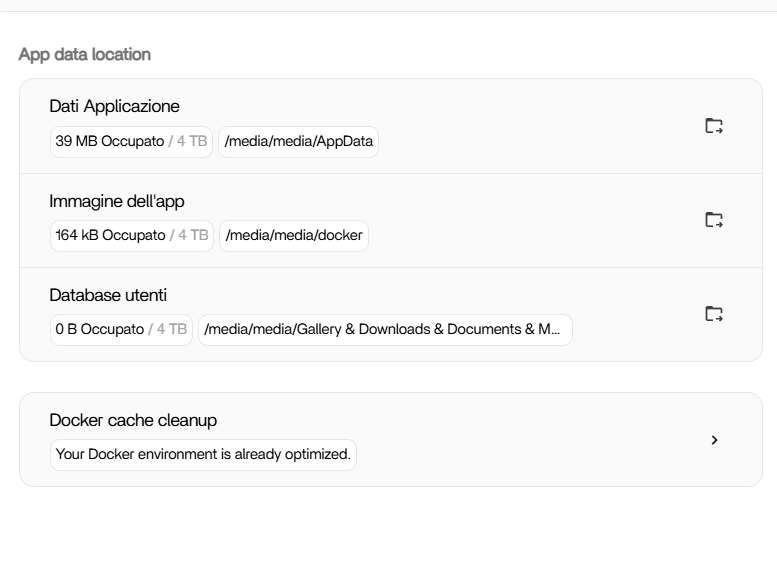Select the Immagine dell'app title
The image size is (777, 564).
[117, 201]
